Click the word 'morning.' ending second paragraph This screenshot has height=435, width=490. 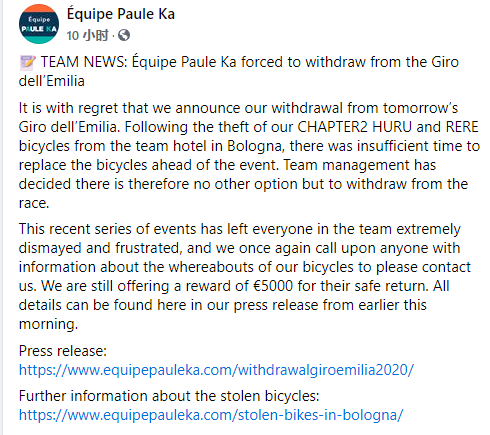48,324
